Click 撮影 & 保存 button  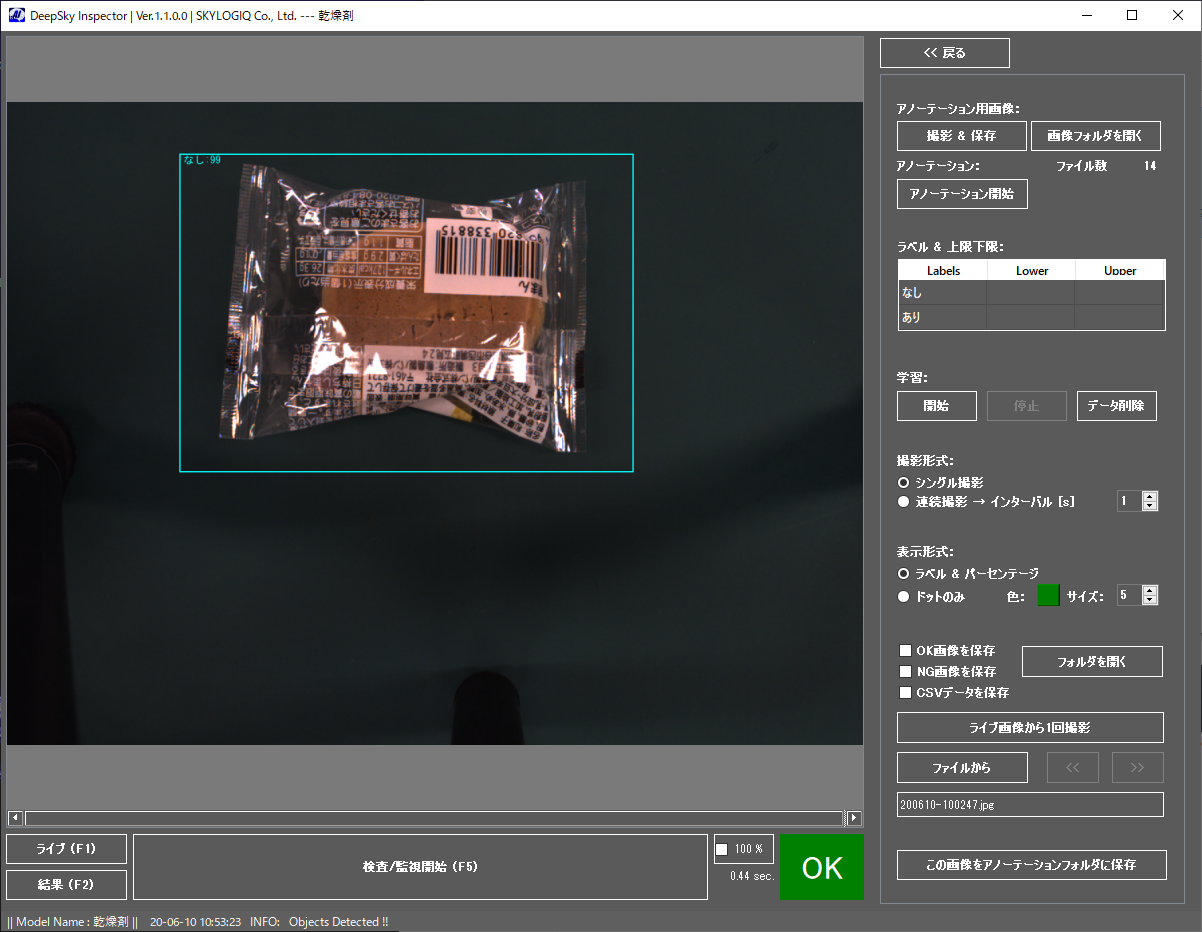961,135
